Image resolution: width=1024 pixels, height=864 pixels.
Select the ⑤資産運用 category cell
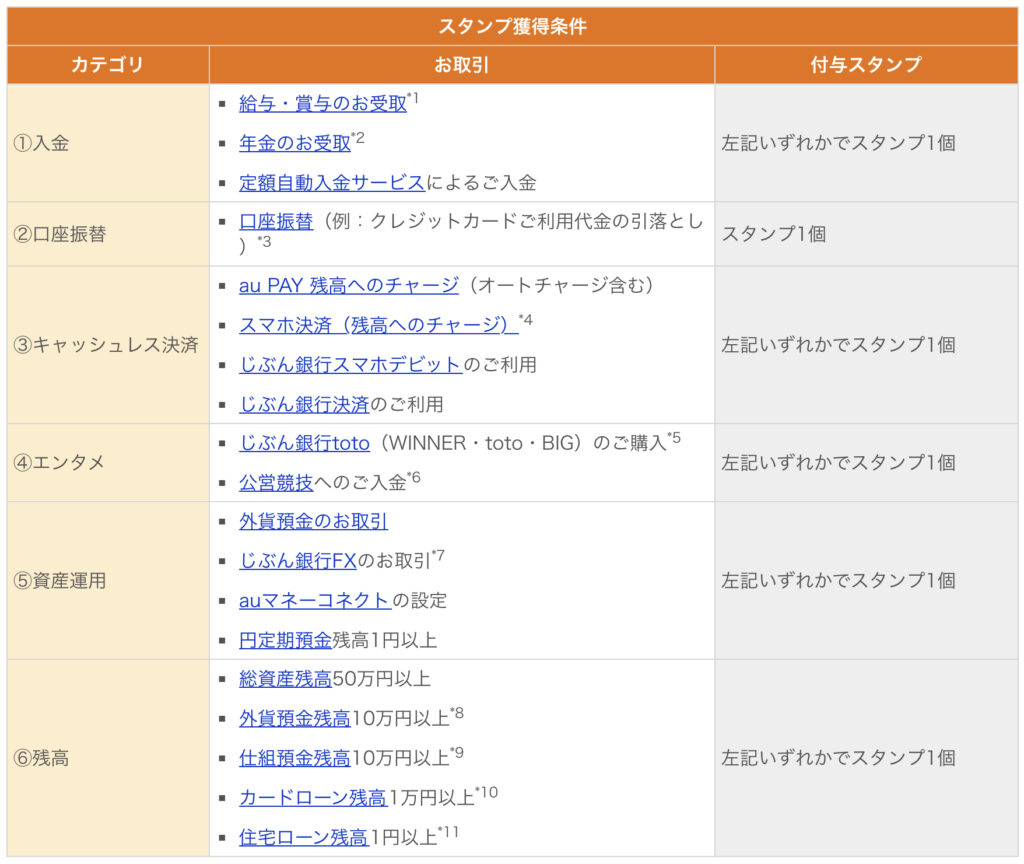(x=108, y=581)
